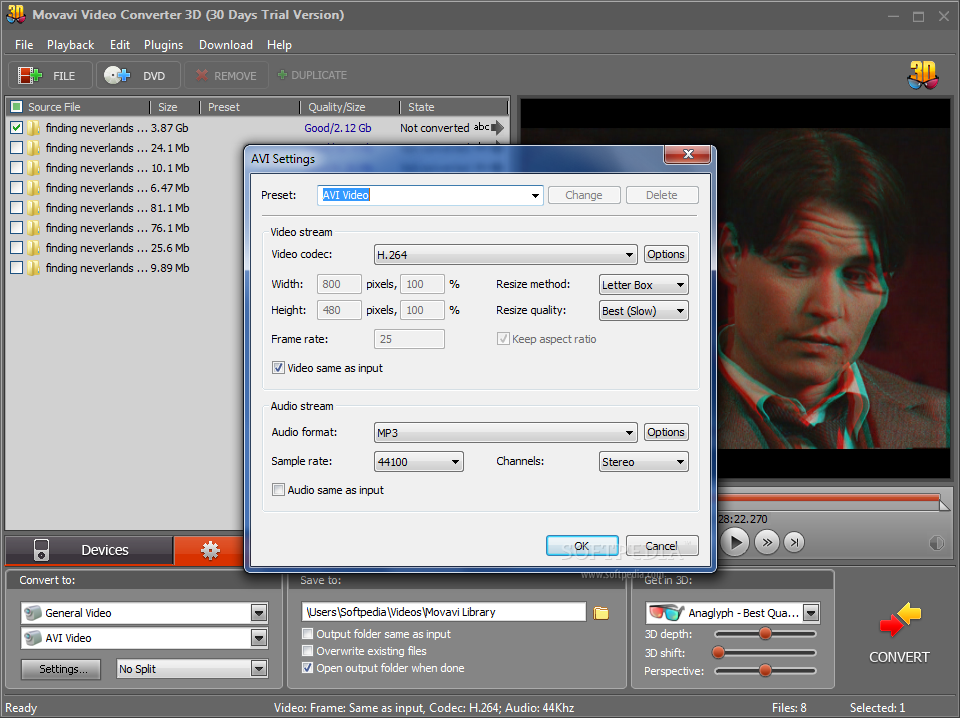960x718 pixels.
Task: Click the Settings... button
Action: point(63,669)
